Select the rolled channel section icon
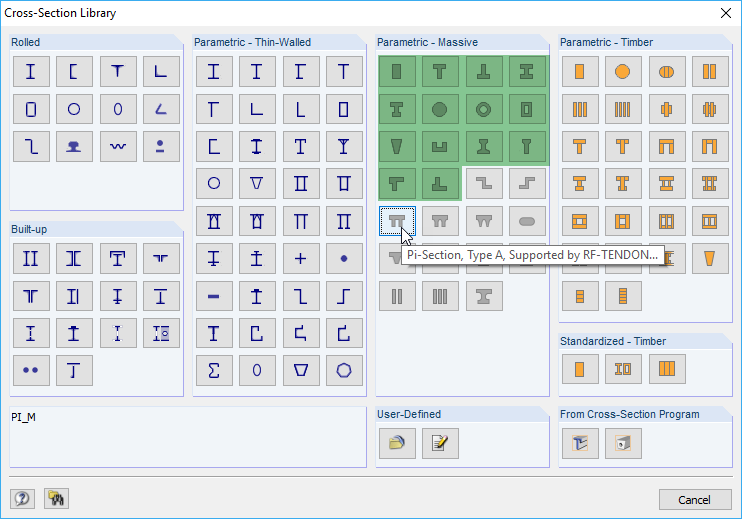This screenshot has width=742, height=519. (x=74, y=71)
